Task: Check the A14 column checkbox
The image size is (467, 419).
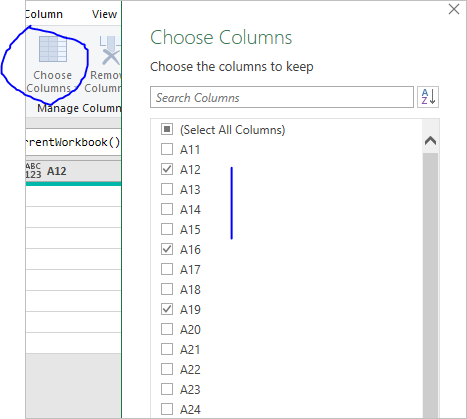Action: tap(167, 209)
